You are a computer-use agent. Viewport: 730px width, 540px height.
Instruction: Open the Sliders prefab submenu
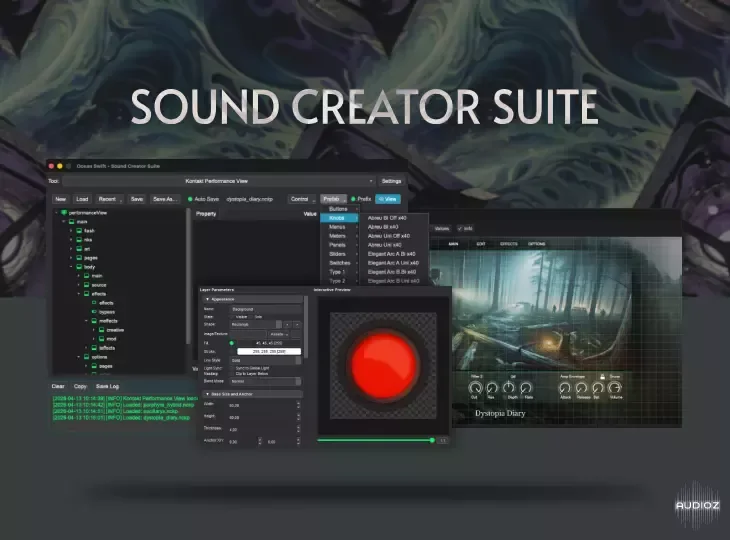coord(339,254)
